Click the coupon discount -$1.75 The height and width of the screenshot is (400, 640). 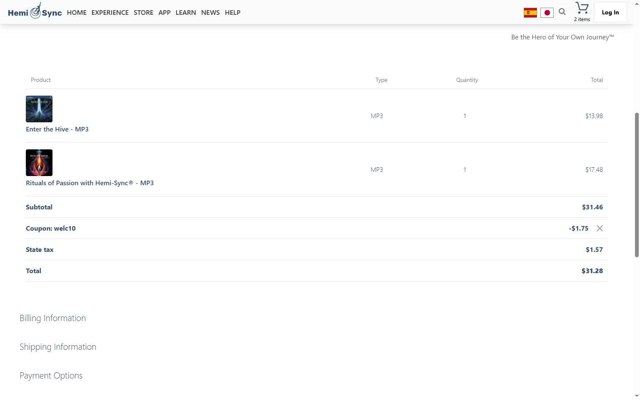click(x=579, y=228)
